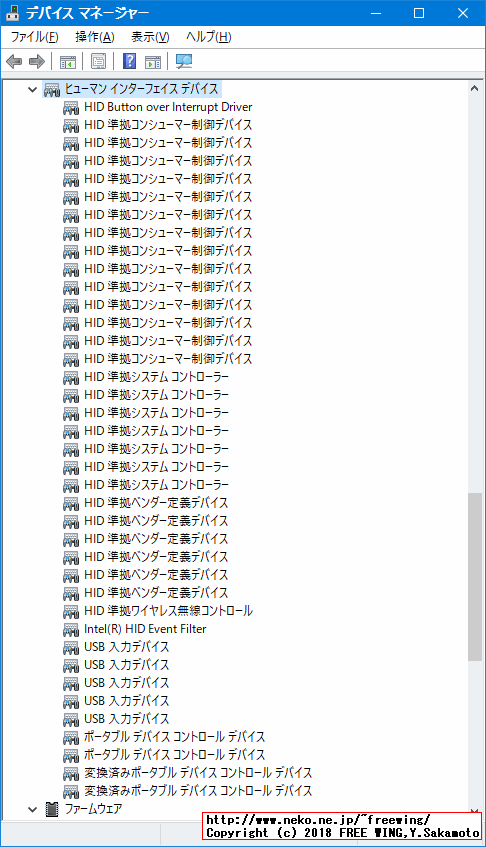This screenshot has width=486, height=847.
Task: Click the scrollbar up arrow
Action: point(475,89)
